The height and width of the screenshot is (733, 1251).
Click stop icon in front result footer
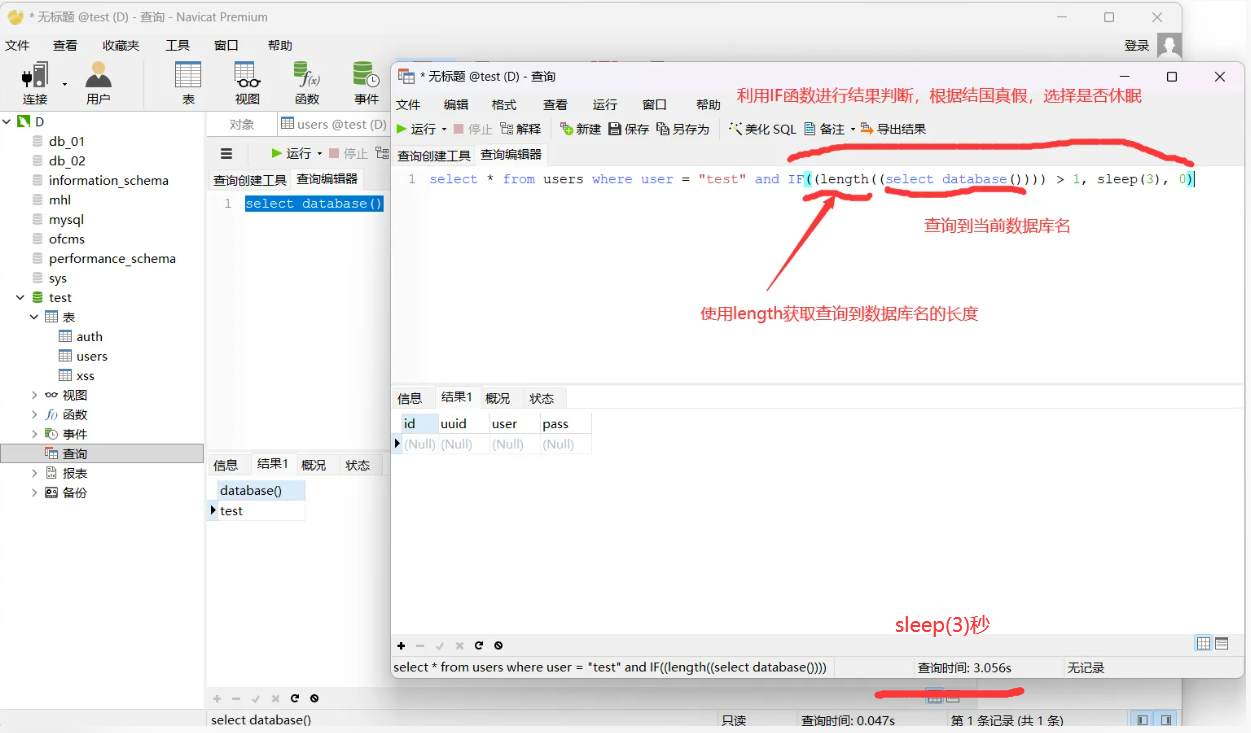[498, 646]
